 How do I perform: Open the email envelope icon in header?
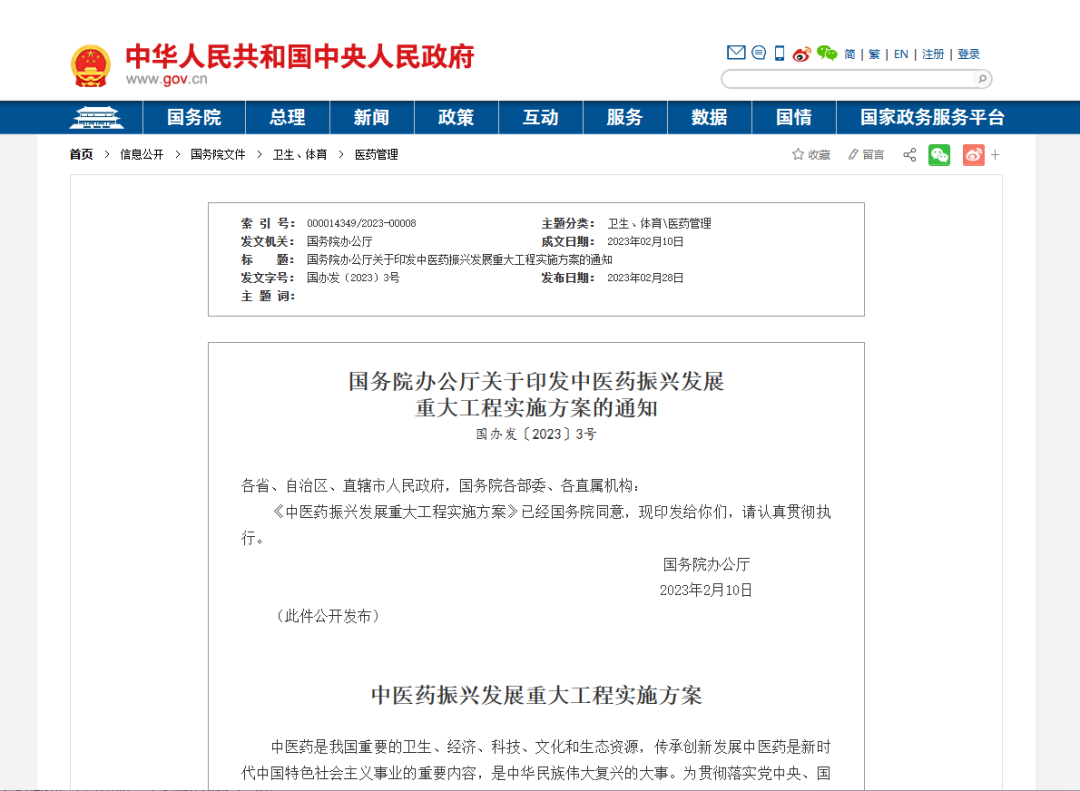point(736,52)
